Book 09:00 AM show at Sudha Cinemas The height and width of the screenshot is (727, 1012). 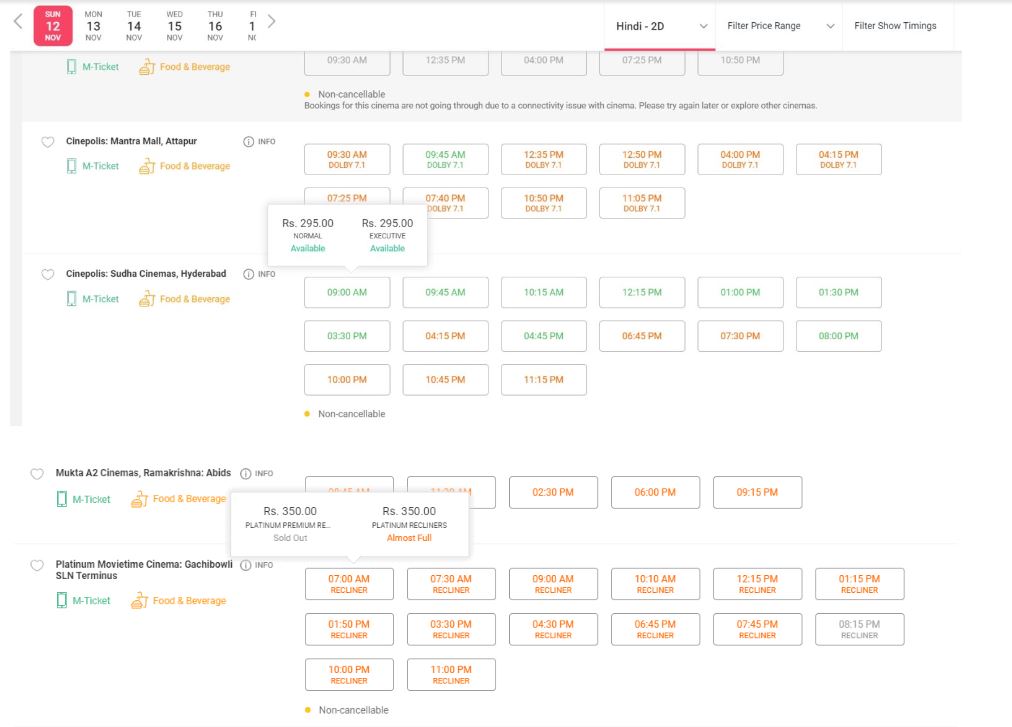point(347,293)
